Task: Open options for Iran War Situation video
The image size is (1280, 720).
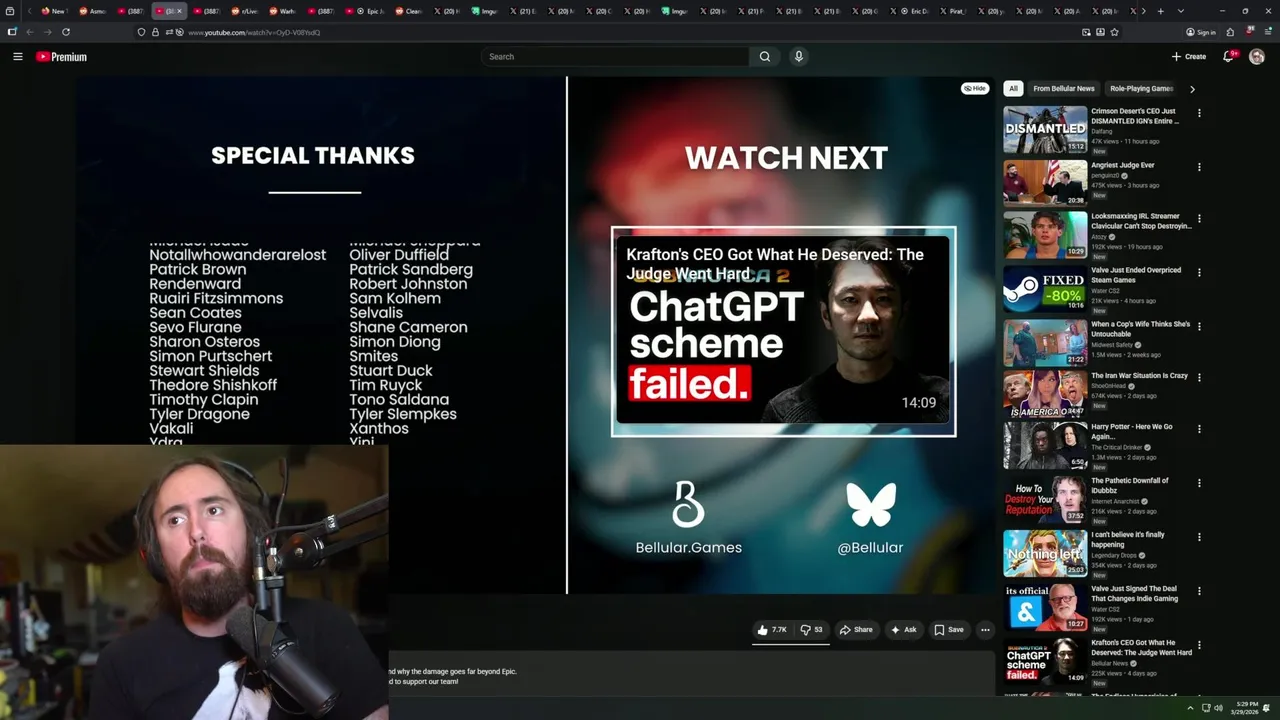Action: (1199, 377)
